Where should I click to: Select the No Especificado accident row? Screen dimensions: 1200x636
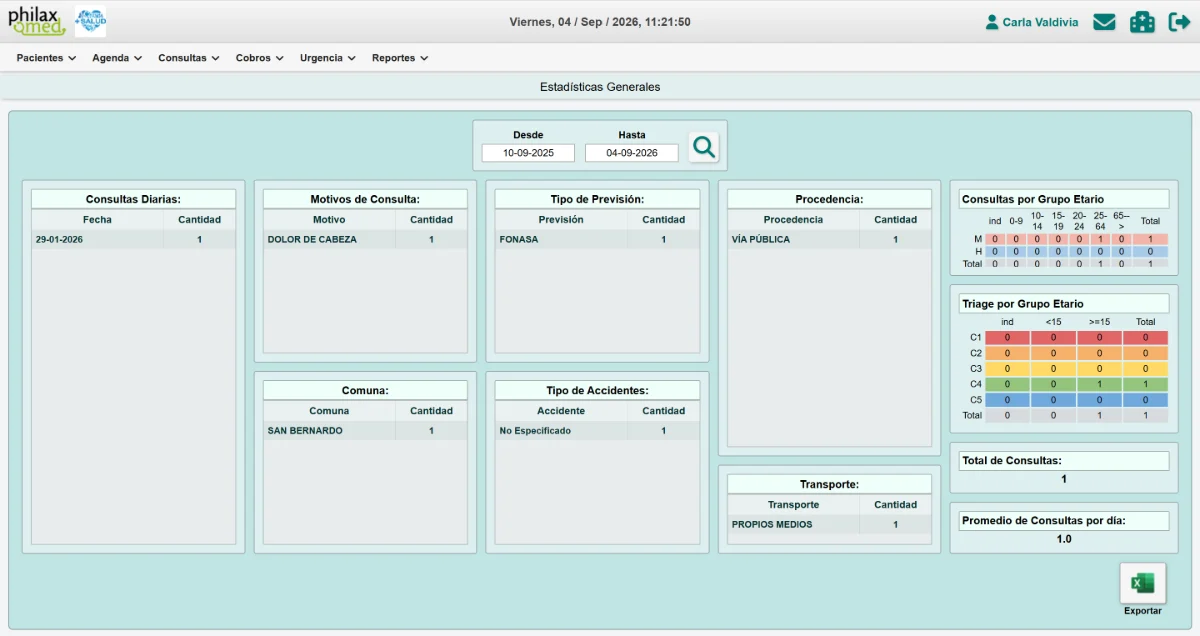click(x=598, y=431)
